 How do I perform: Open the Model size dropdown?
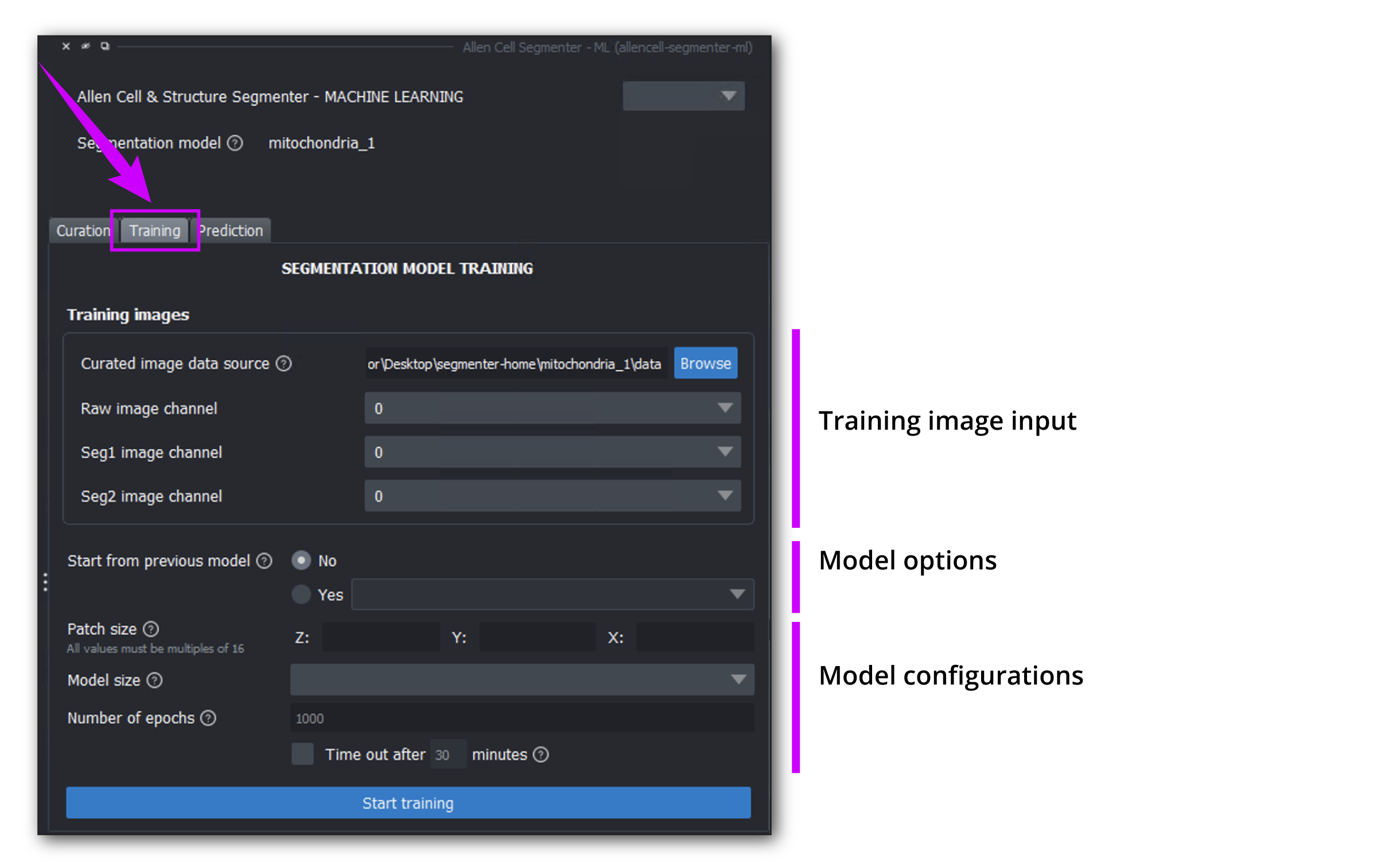pos(522,679)
